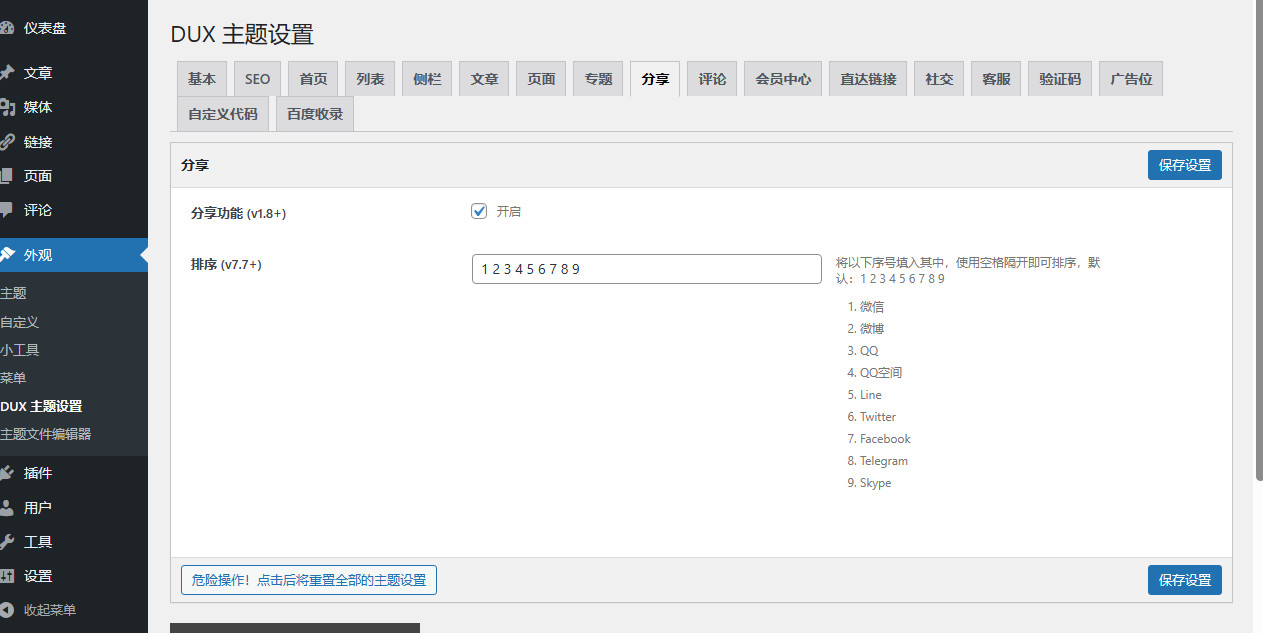Image resolution: width=1263 pixels, height=633 pixels.
Task: Click the comment bubble icon beside 评论
Action: [x=6, y=210]
